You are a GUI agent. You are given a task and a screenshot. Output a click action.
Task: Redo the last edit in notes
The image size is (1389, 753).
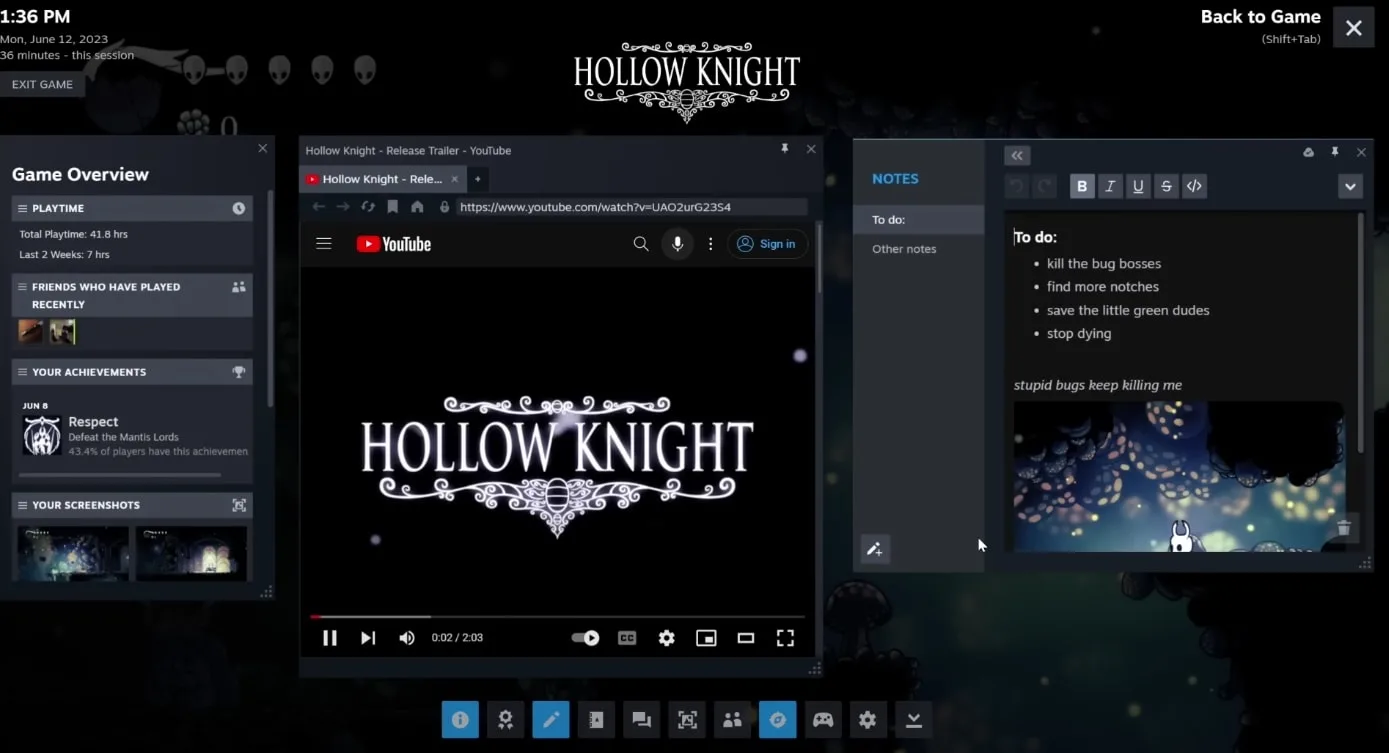(x=1044, y=186)
